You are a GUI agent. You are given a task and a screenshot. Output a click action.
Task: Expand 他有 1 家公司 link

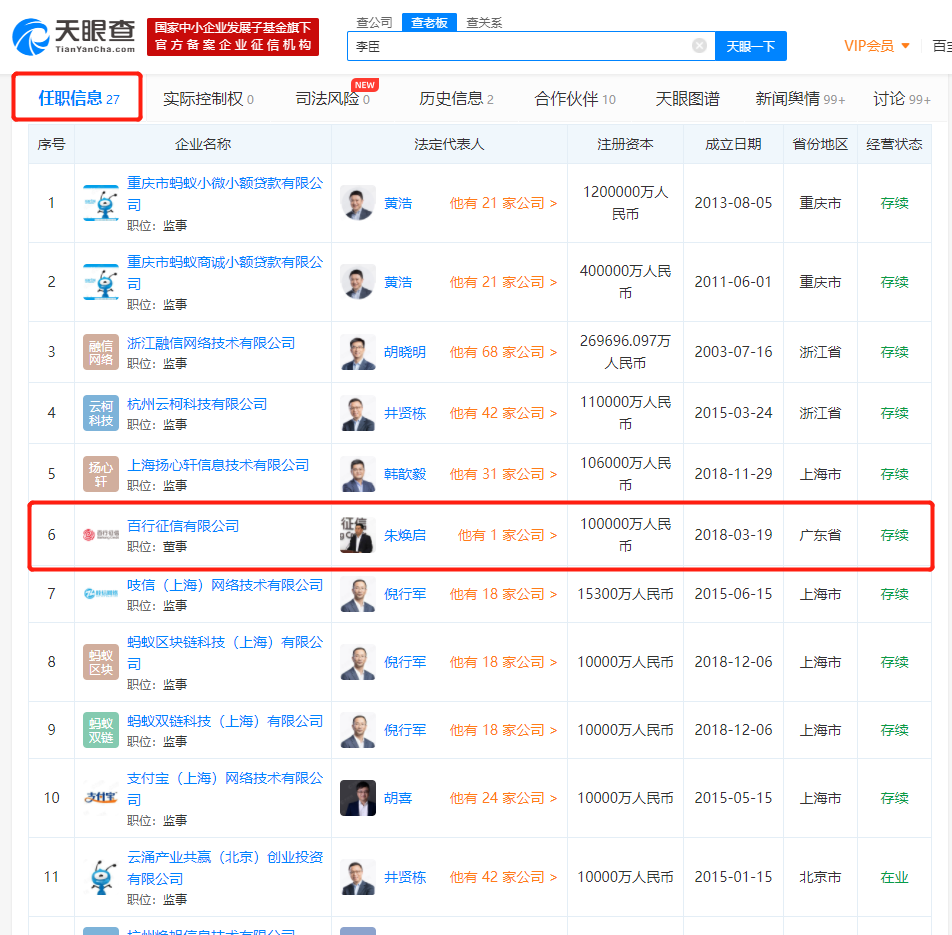click(x=507, y=535)
